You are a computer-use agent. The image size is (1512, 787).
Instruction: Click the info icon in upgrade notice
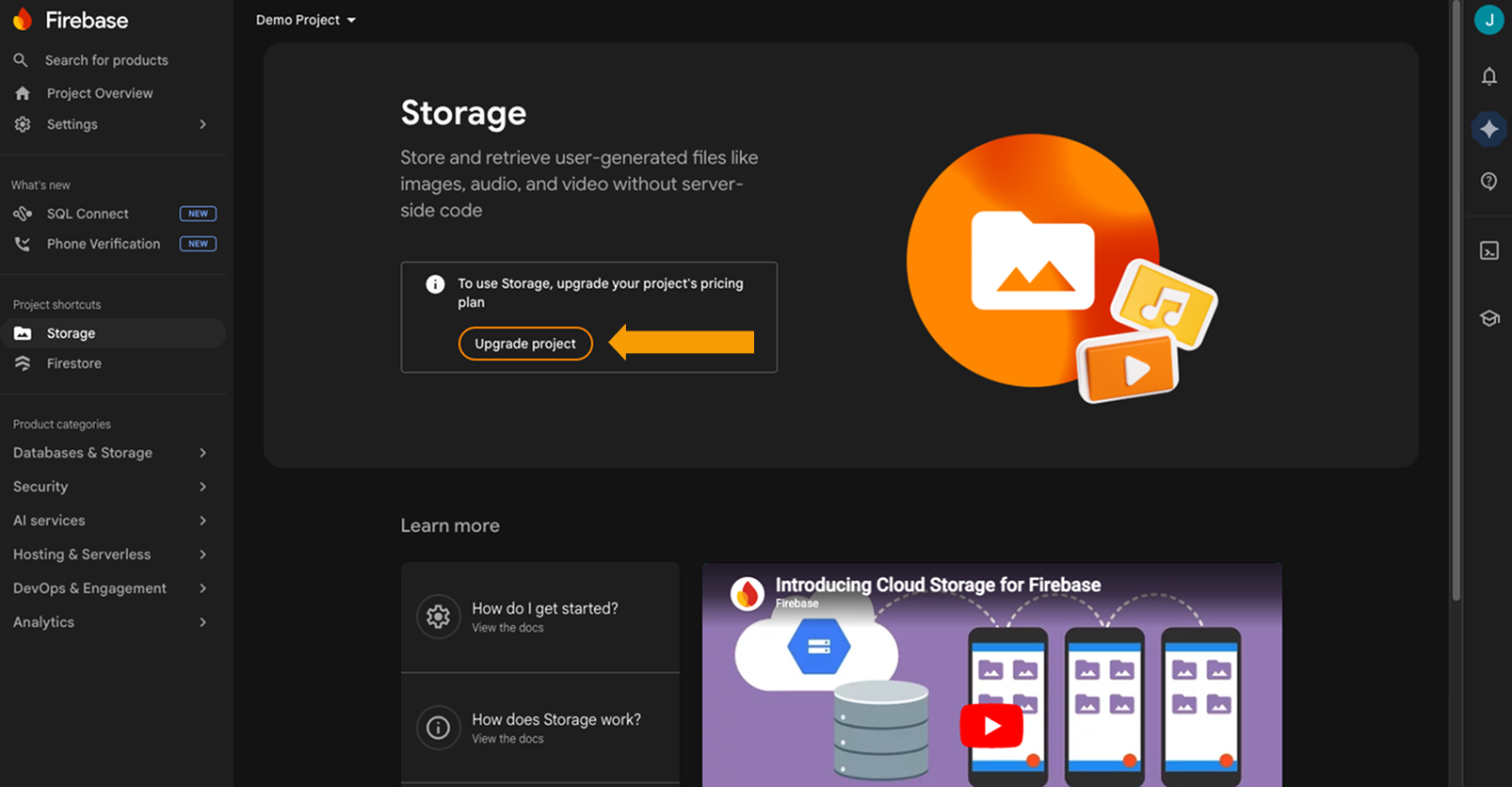tap(435, 284)
